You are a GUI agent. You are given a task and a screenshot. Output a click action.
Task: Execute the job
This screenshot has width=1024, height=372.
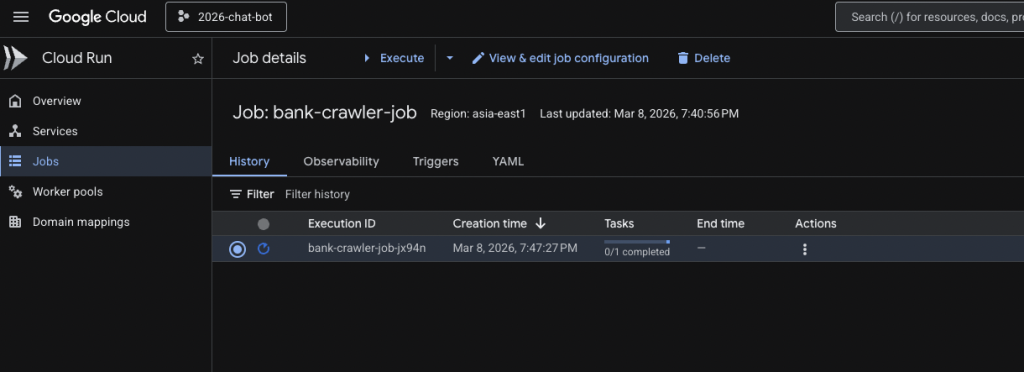click(394, 58)
